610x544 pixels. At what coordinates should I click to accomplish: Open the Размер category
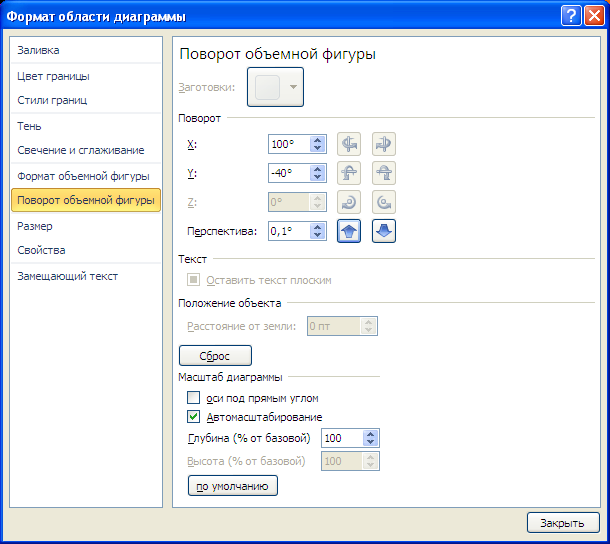(x=86, y=226)
